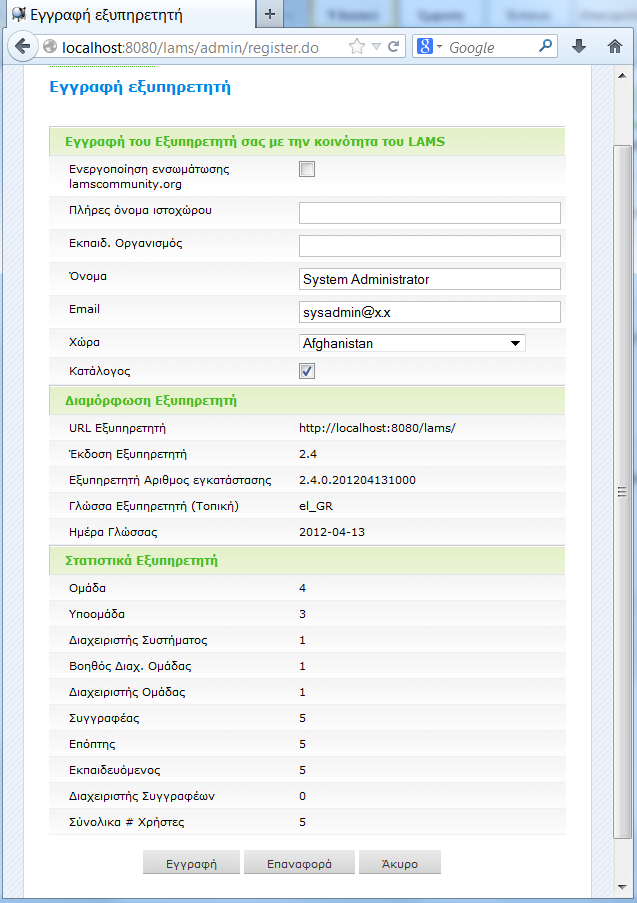Click the Όνομα field with System Administrator
The height and width of the screenshot is (903, 637).
point(430,279)
